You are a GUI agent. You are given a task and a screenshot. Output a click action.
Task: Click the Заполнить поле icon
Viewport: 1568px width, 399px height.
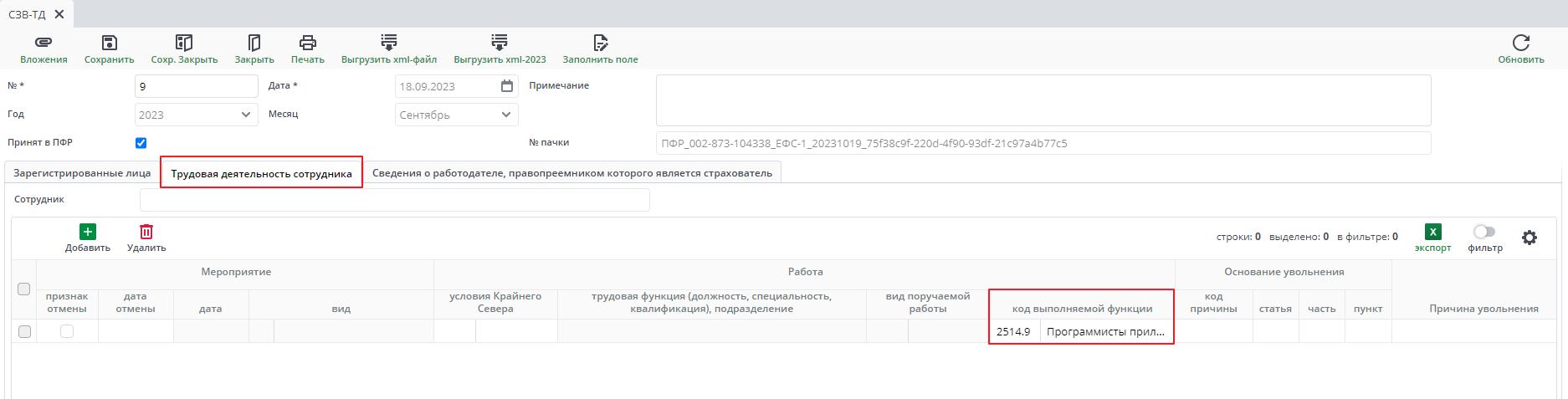600,43
